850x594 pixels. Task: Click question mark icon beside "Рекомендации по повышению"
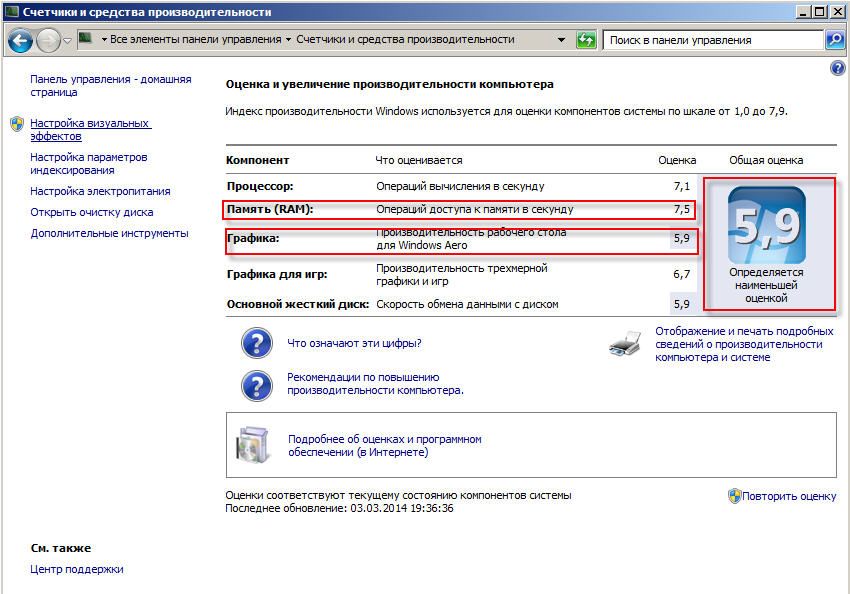tap(257, 384)
